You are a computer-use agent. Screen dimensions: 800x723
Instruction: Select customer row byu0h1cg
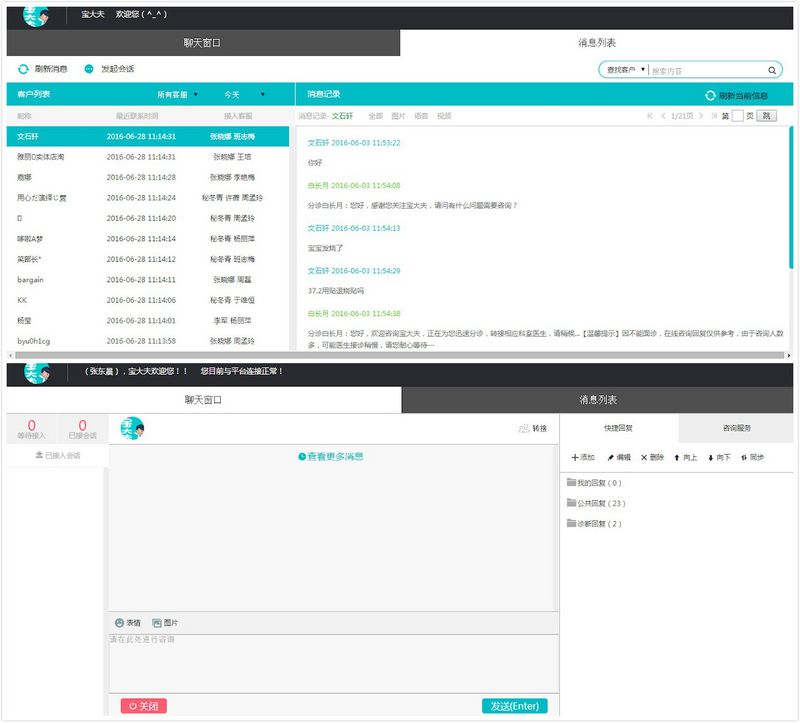[x=147, y=341]
